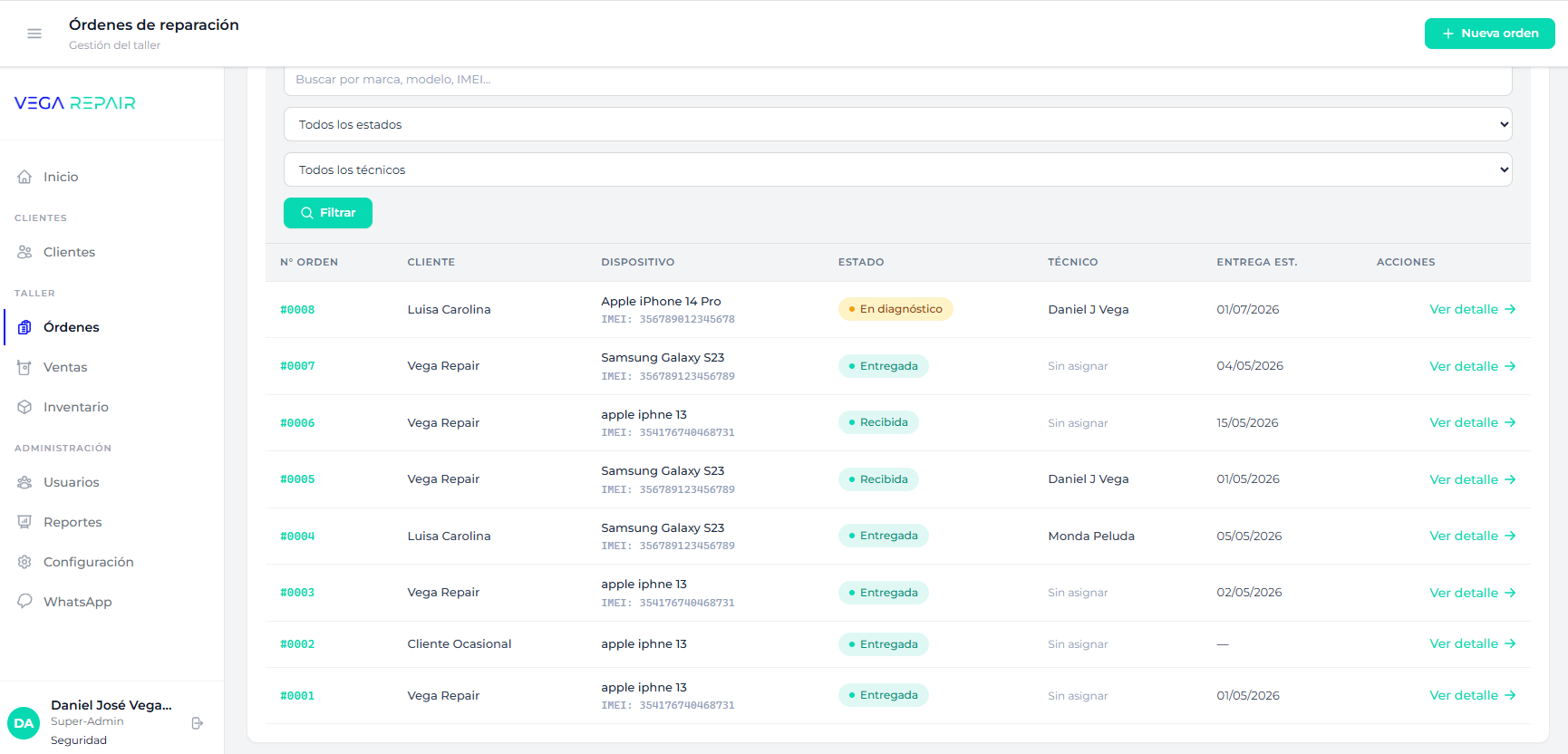Click Daniel J Vega in order #0005 row
This screenshot has width=1568, height=754.
1089,479
